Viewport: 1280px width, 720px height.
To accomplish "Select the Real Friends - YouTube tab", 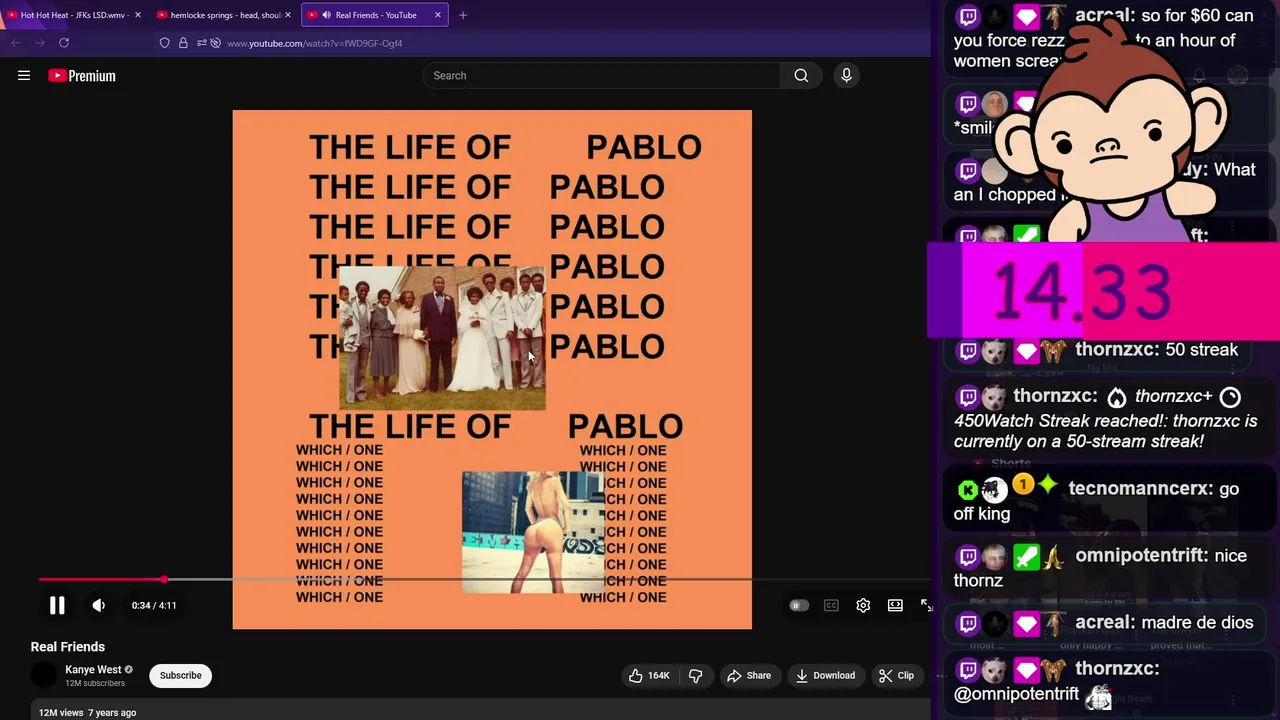I will 375,15.
